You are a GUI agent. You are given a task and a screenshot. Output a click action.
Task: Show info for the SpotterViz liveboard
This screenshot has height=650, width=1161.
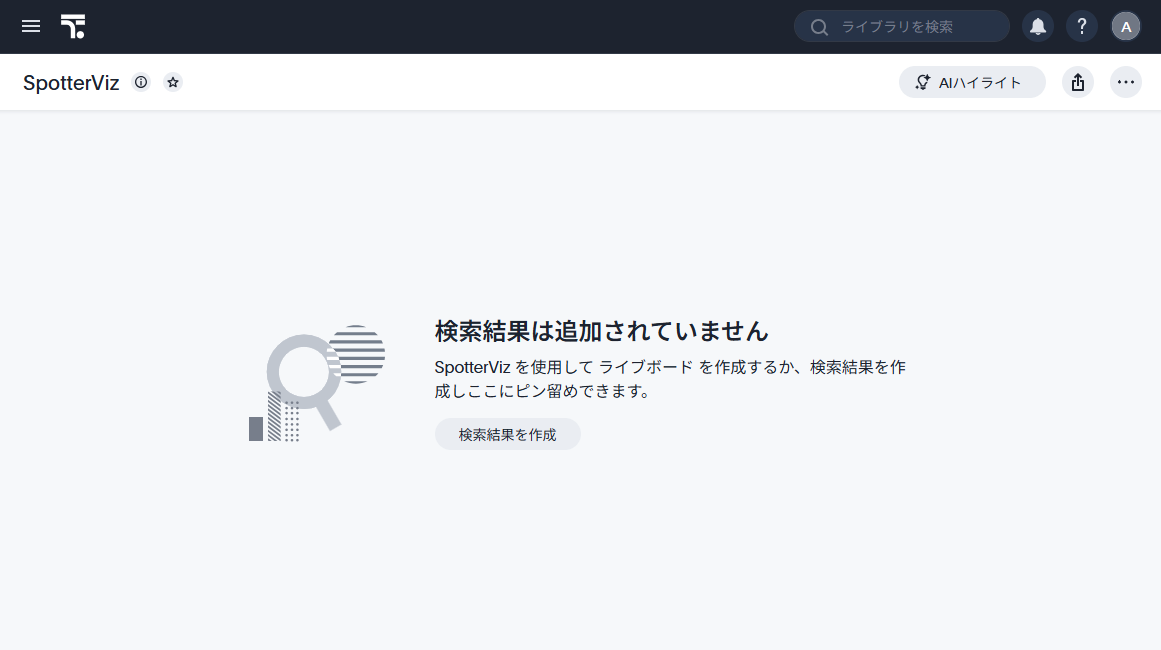pos(141,82)
